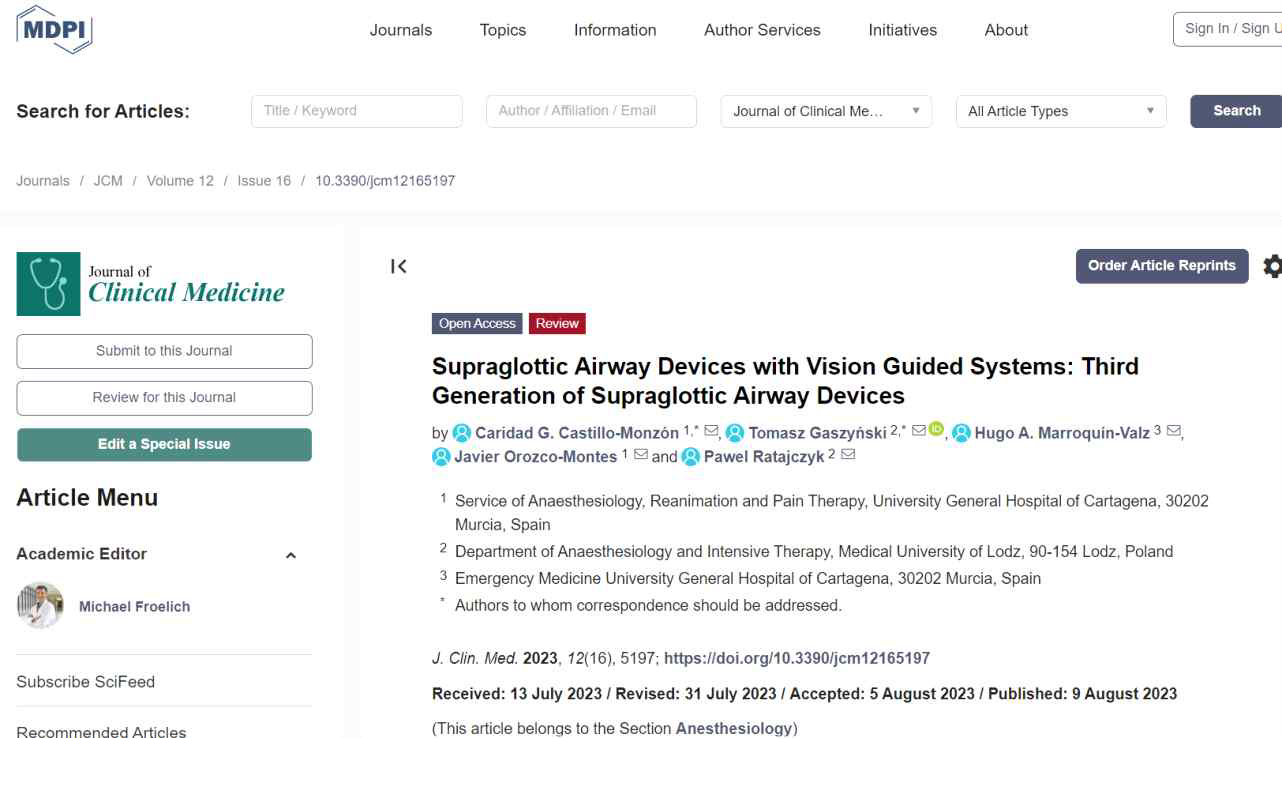
Task: Open the Journal of Clinical Medicine dropdown
Action: click(x=826, y=111)
